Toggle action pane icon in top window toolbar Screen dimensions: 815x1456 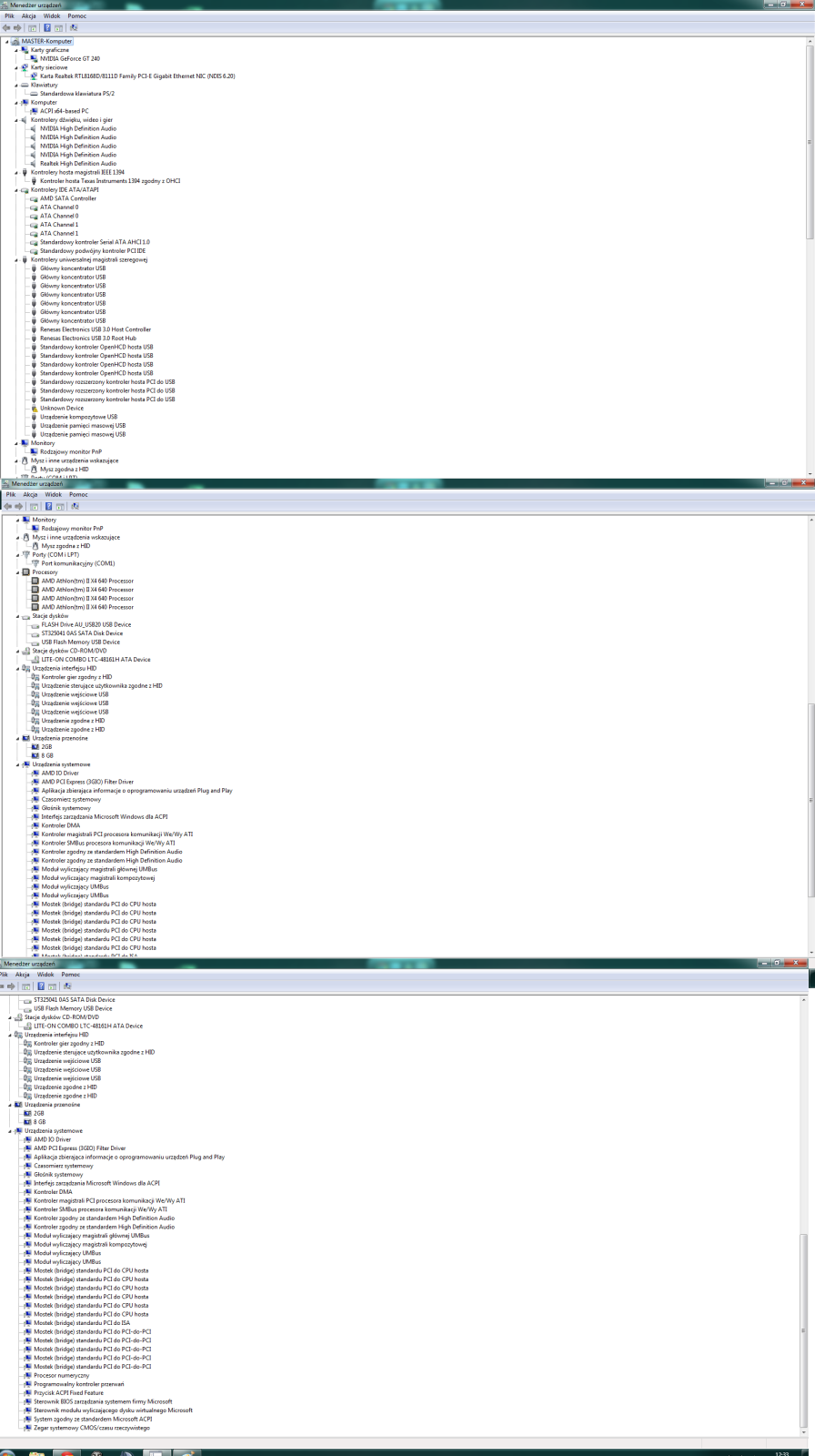[x=58, y=27]
